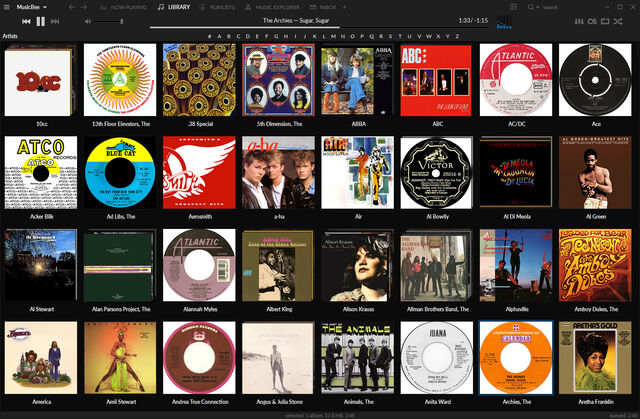The height and width of the screenshot is (419, 640).
Task: Adjust the volume slider
Action: pyautogui.click(x=108, y=21)
